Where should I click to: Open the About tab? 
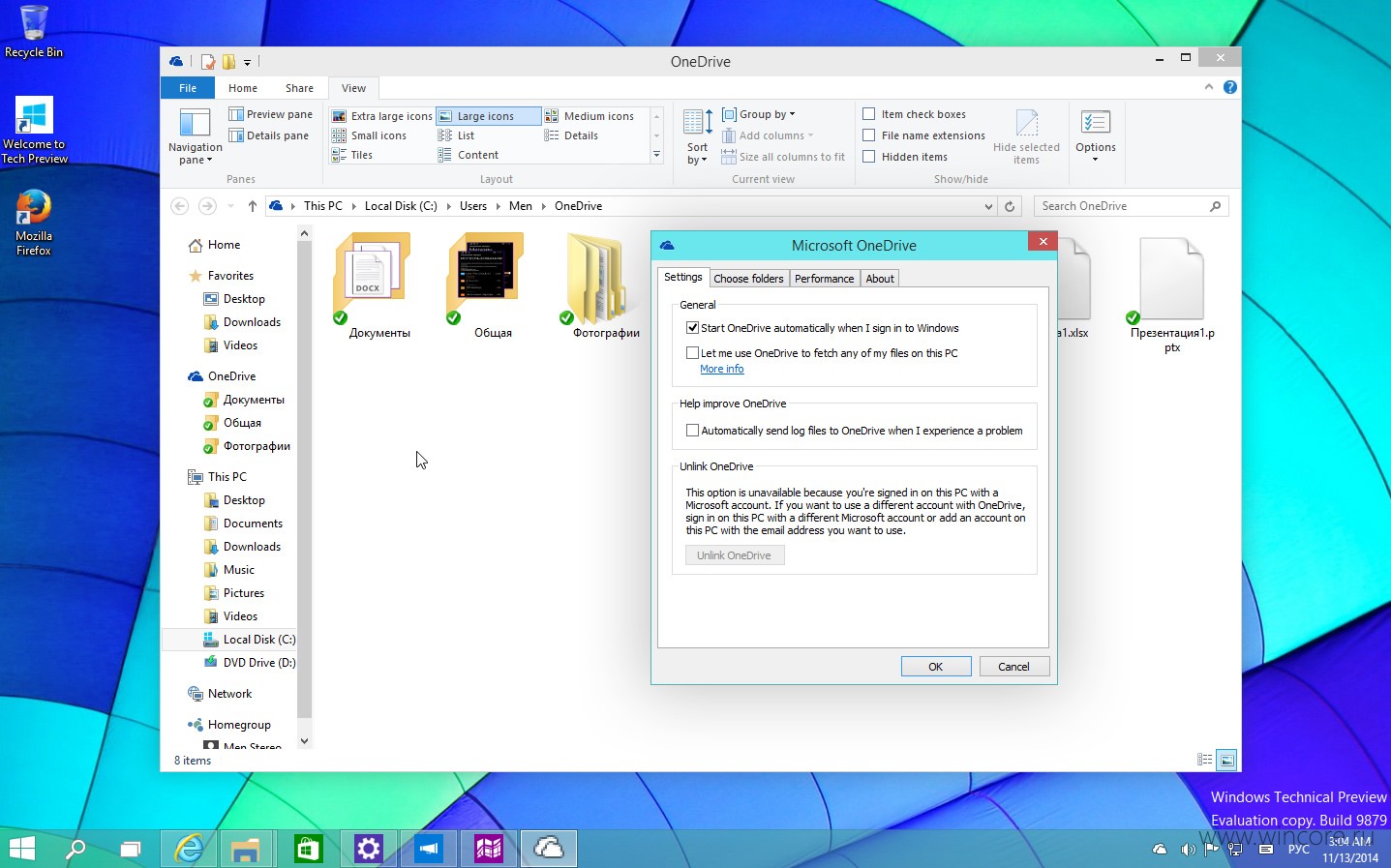point(880,279)
